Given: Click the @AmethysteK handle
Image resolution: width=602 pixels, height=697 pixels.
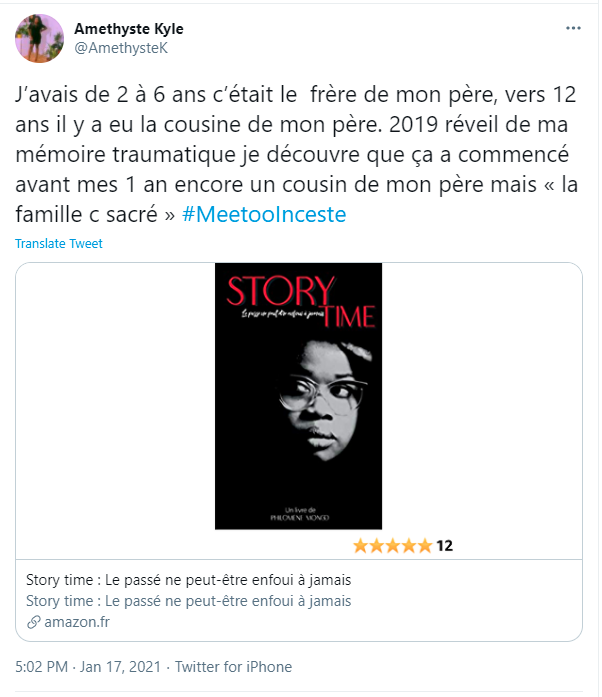Looking at the screenshot, I should click(x=121, y=48).
